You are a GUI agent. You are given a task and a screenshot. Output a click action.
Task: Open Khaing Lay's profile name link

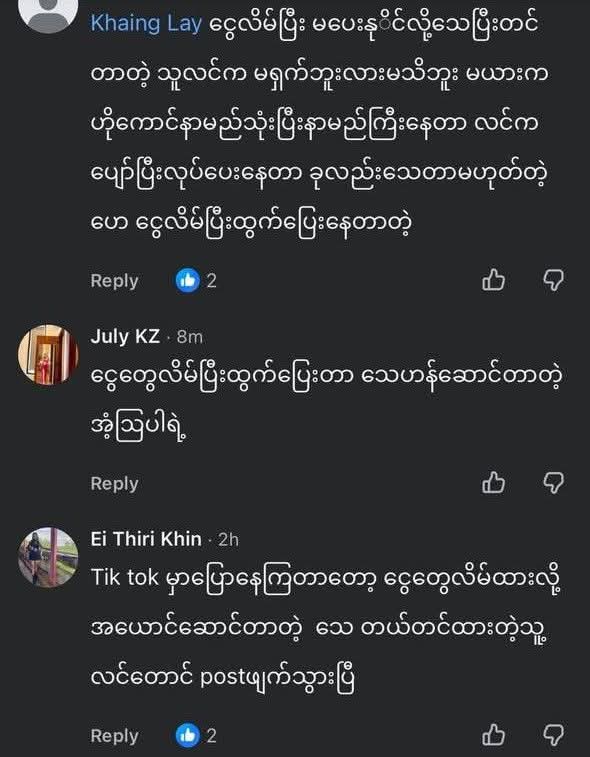coord(146,24)
